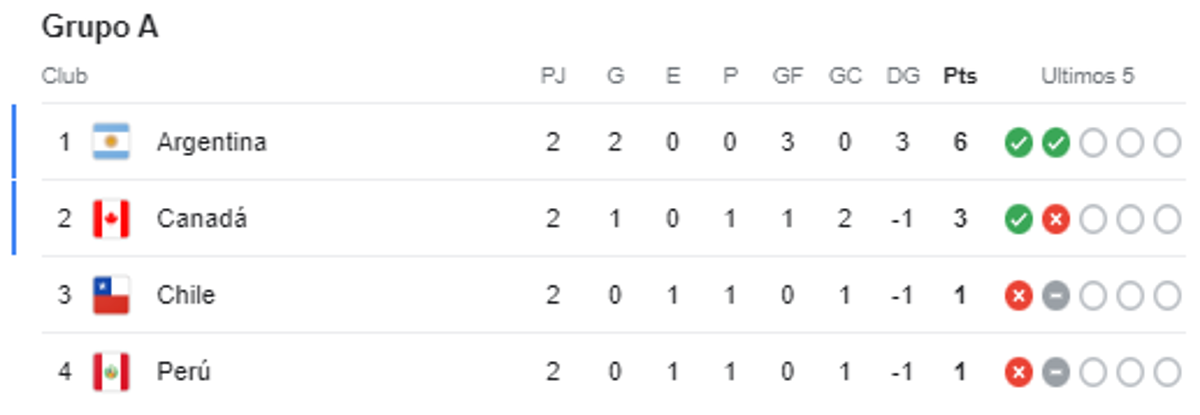Click the Ultimos 5 column header
Viewport: 1200px width, 415px height.
pos(1087,76)
